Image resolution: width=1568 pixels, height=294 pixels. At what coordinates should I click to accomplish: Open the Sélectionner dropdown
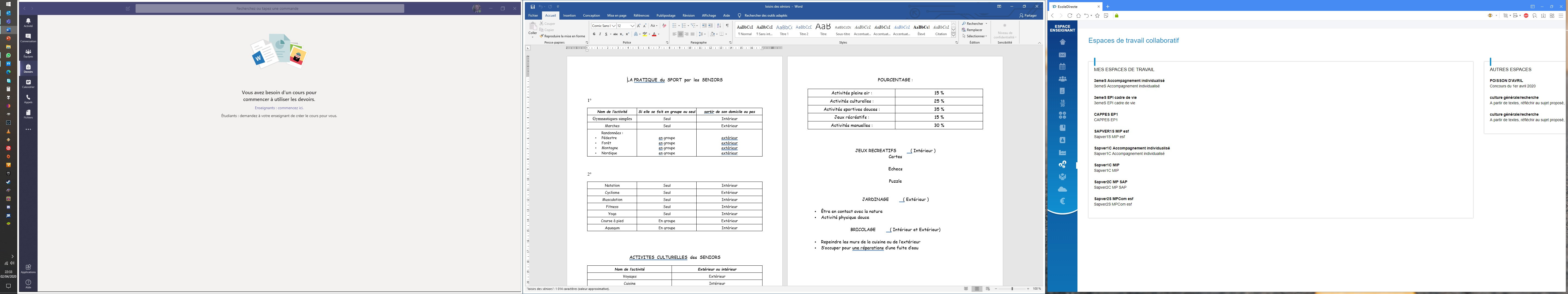(975, 36)
